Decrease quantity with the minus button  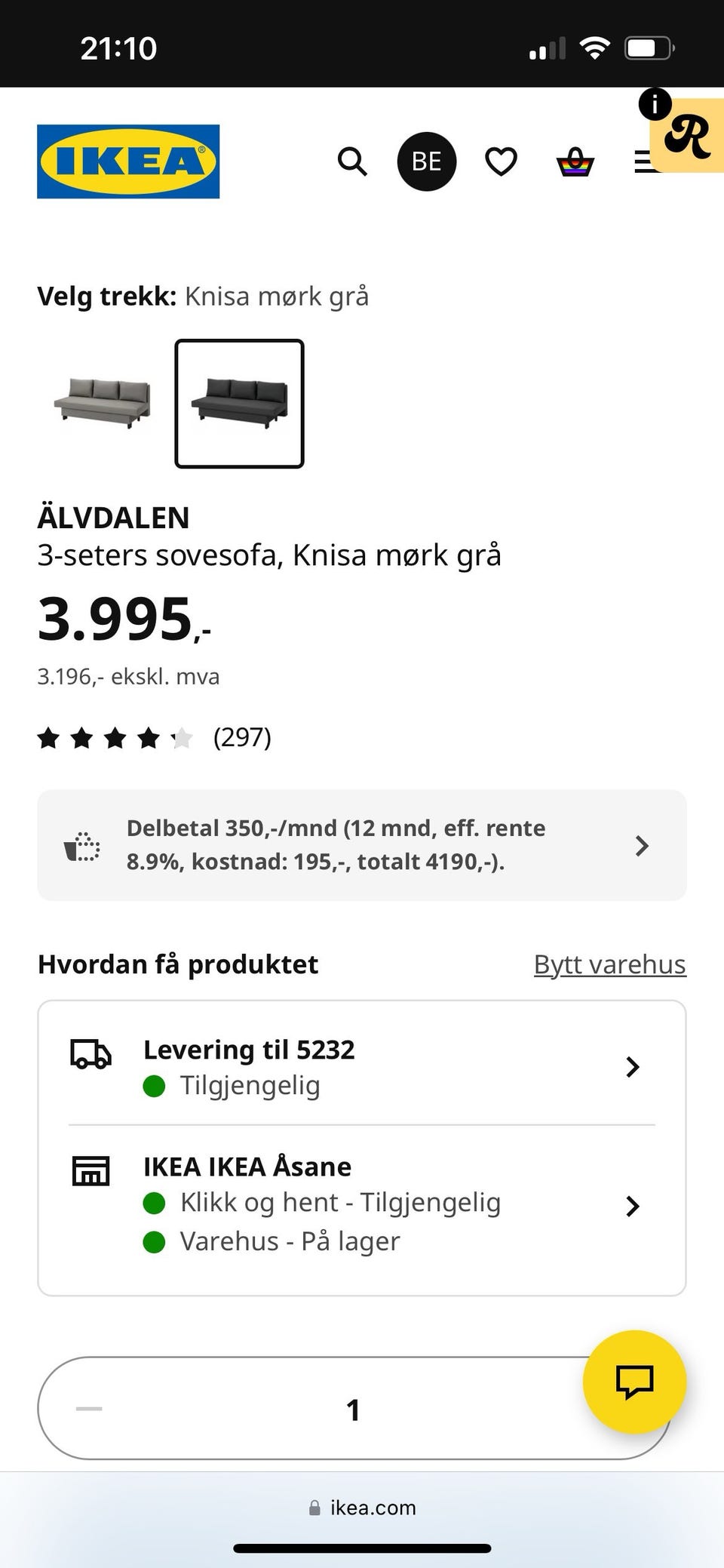(89, 1408)
